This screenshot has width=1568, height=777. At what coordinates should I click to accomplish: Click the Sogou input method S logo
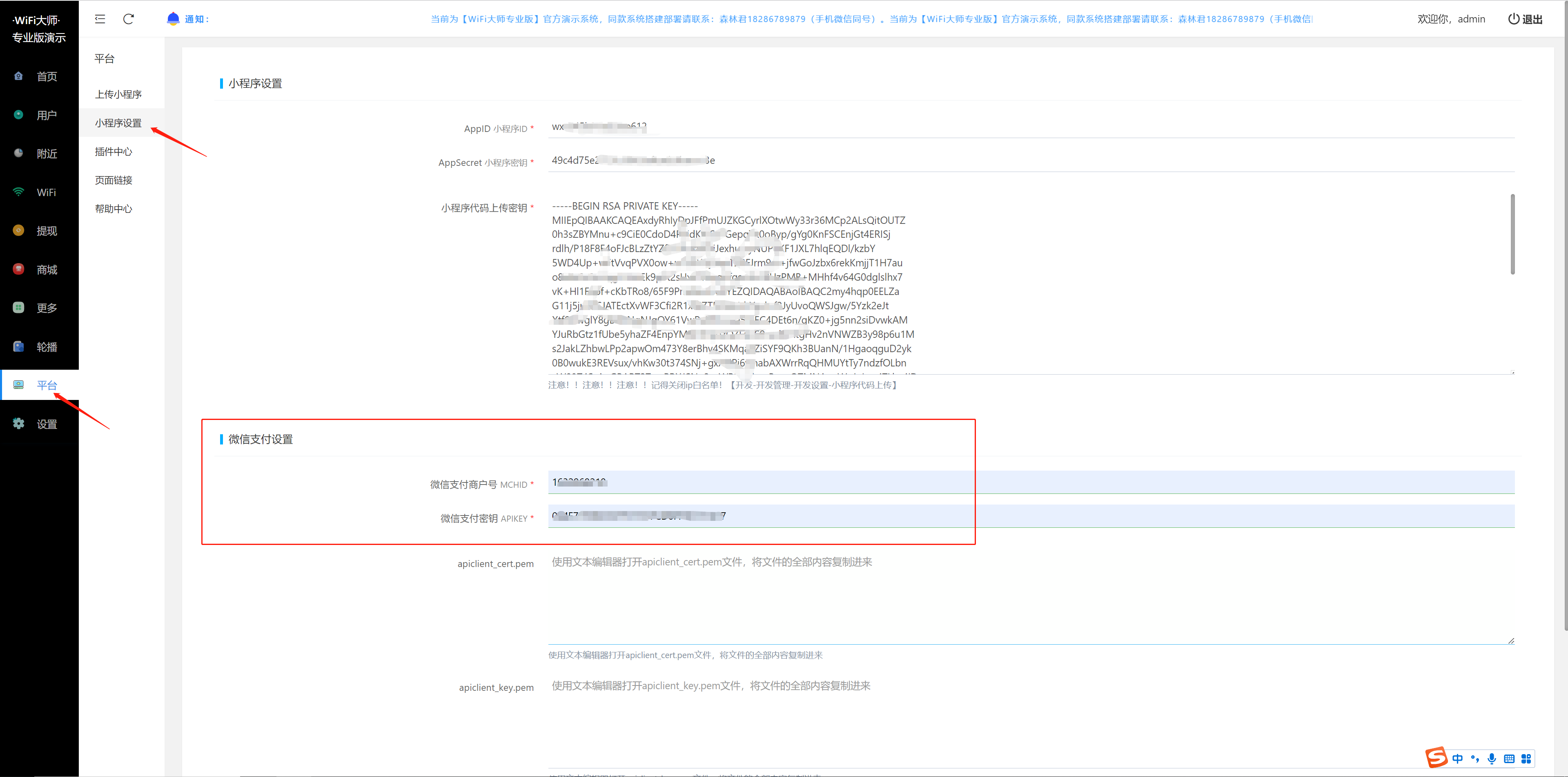pos(1437,757)
